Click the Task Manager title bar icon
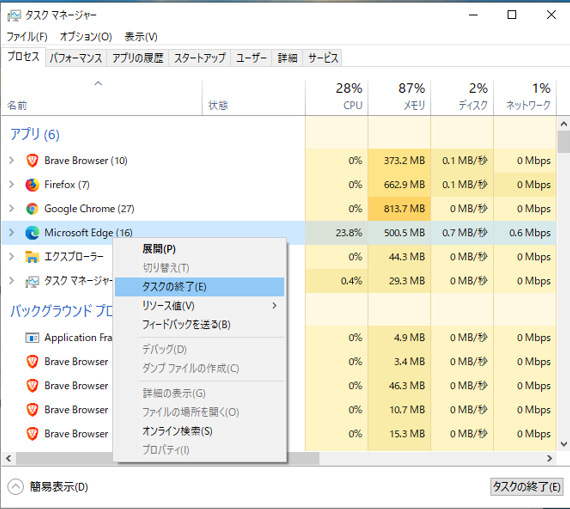Image resolution: width=570 pixels, height=509 pixels. 14,15
